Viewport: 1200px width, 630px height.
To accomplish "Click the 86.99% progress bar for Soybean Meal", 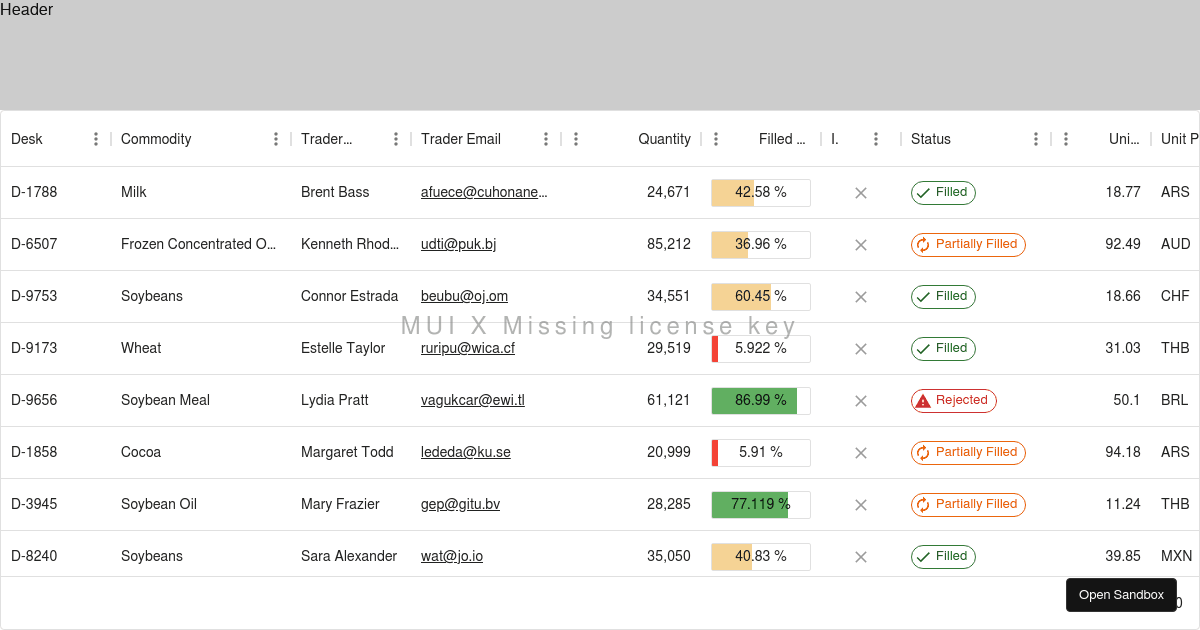I will [x=760, y=400].
